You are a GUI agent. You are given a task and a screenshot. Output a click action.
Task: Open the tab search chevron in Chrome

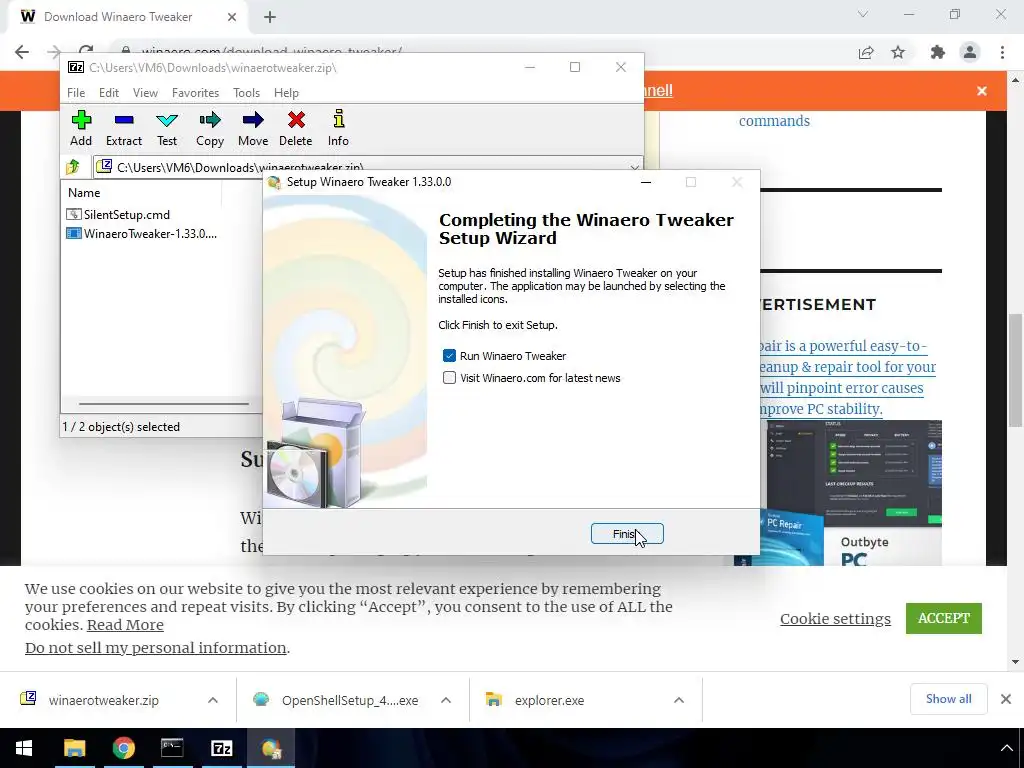[863, 14]
